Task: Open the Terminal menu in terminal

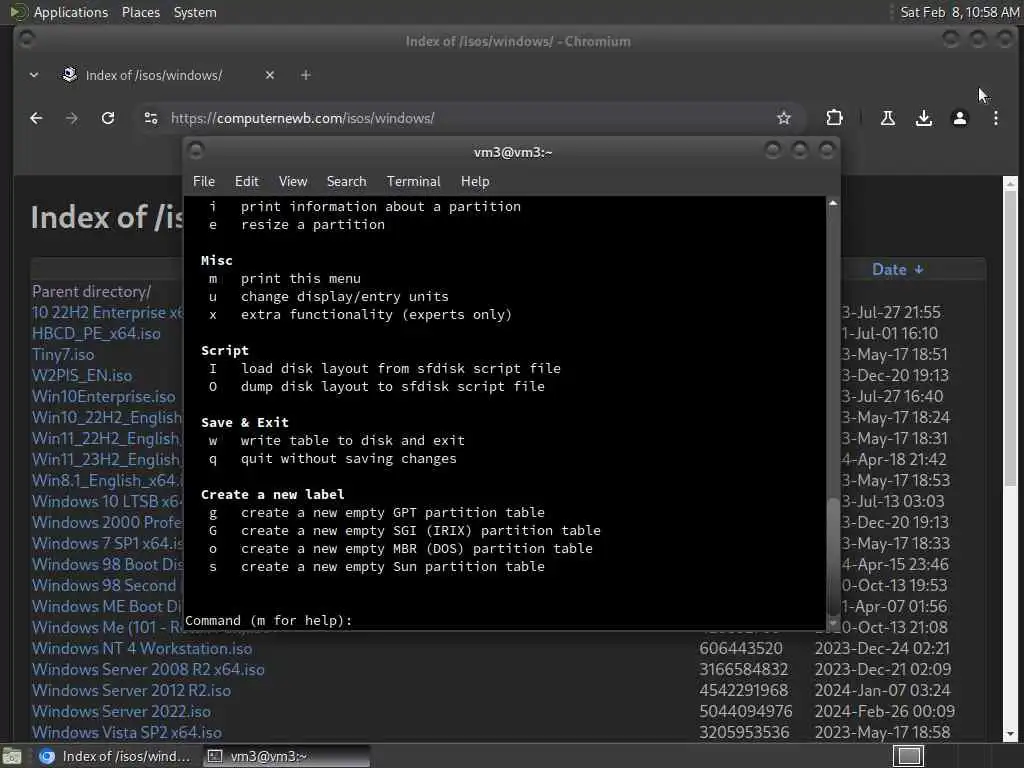Action: click(x=413, y=182)
